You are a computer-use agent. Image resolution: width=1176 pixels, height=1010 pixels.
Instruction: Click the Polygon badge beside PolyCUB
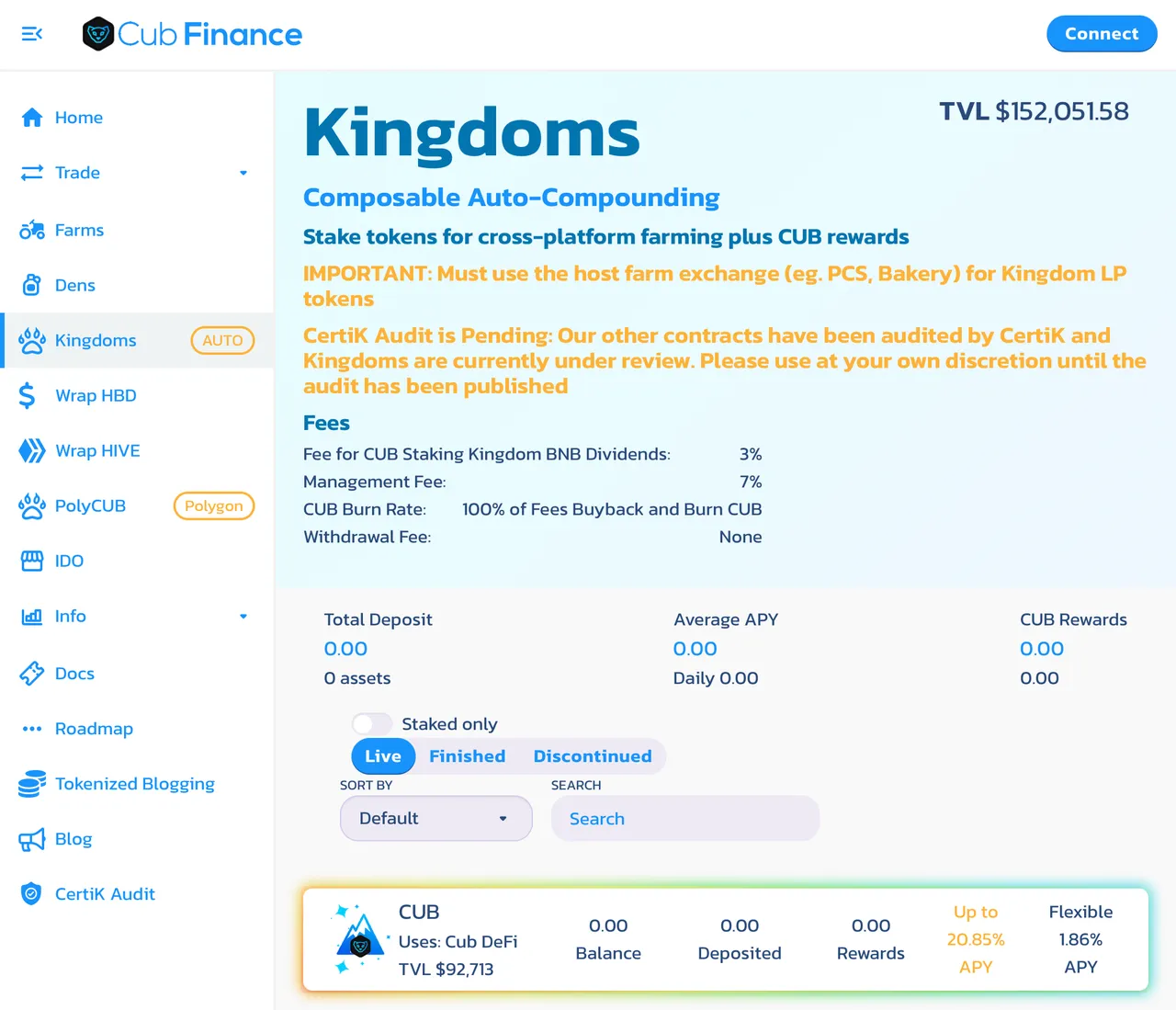pos(214,505)
